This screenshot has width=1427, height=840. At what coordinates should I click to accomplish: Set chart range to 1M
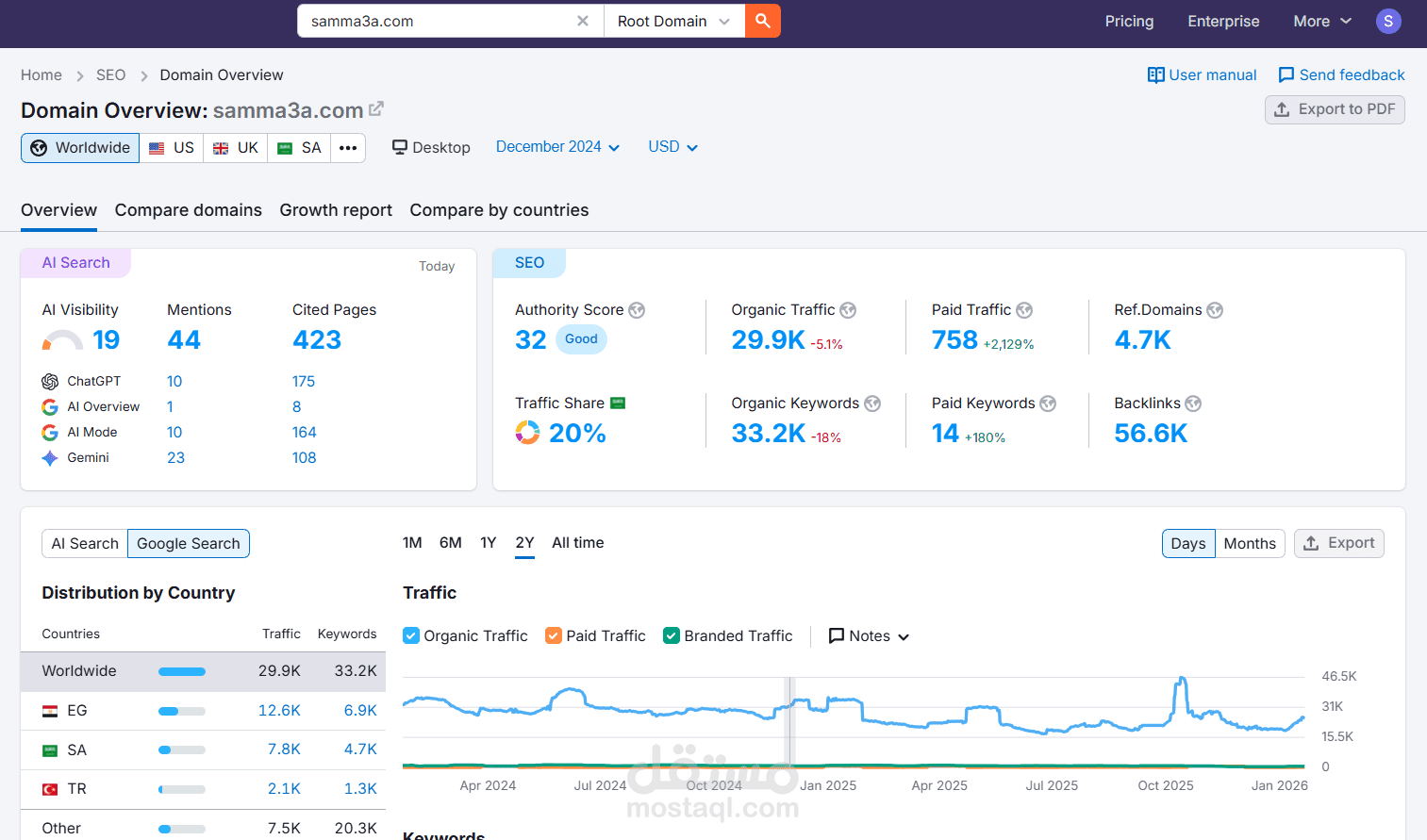tap(412, 543)
